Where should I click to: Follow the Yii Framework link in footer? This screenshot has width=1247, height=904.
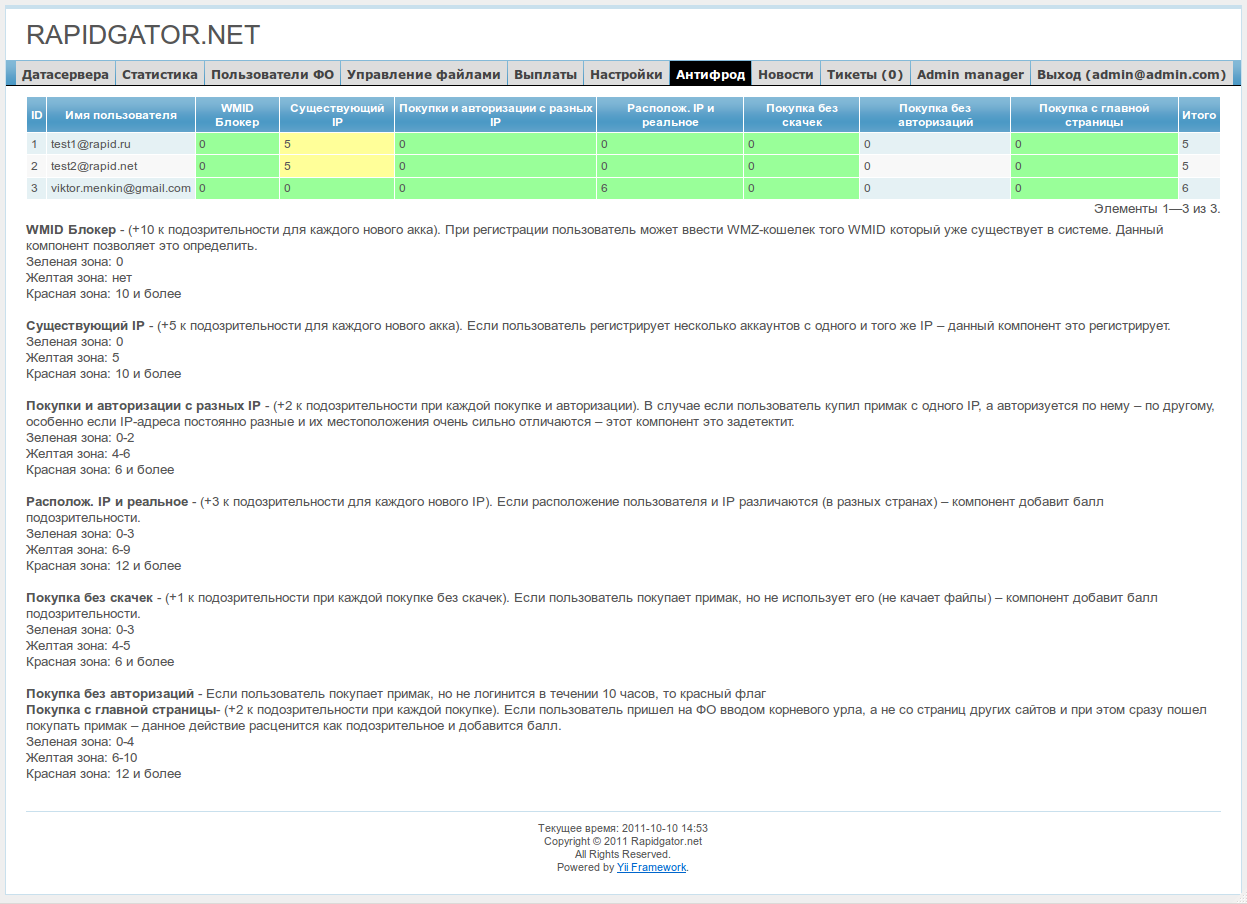651,868
